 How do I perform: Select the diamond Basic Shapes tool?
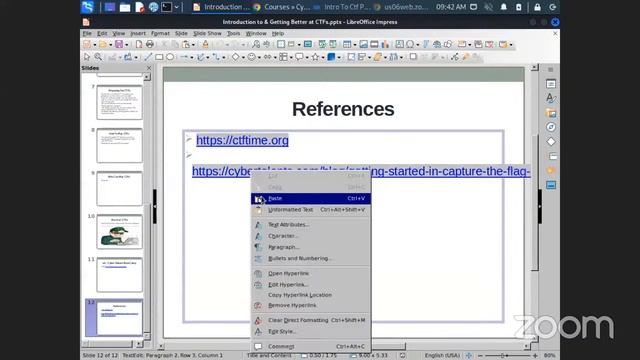[236, 57]
